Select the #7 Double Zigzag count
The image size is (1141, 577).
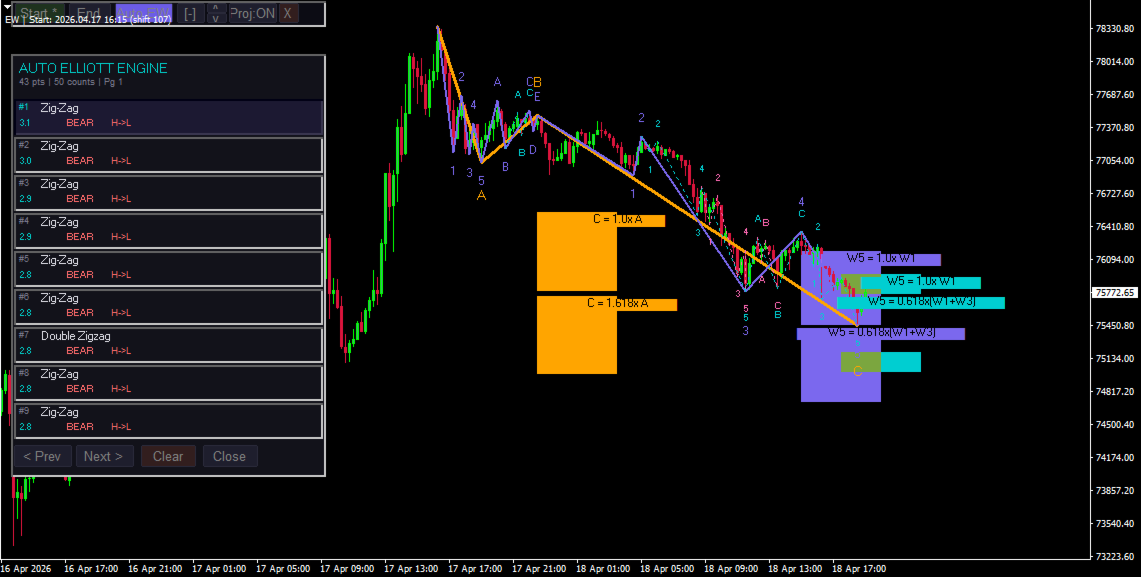point(168,344)
